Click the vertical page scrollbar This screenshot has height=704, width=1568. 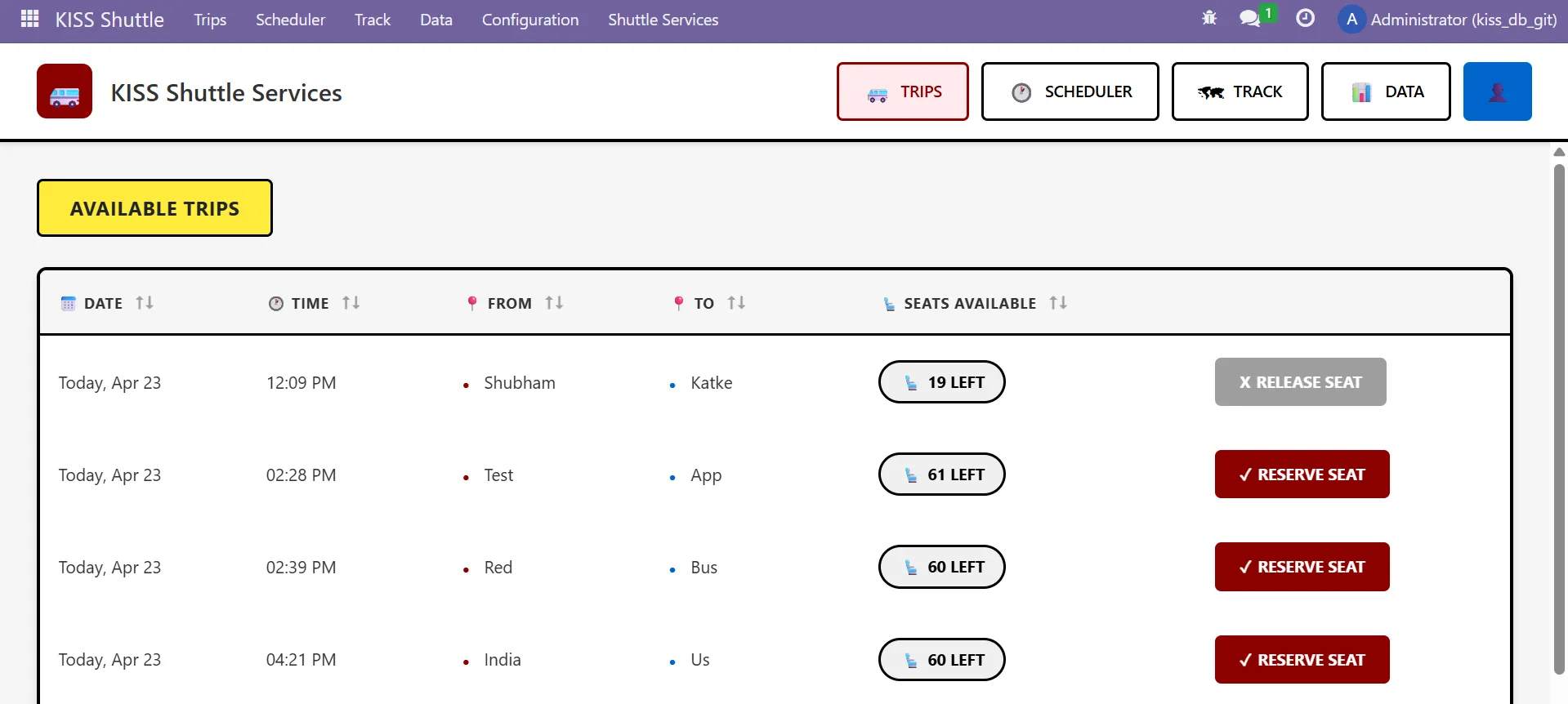coord(1559,419)
